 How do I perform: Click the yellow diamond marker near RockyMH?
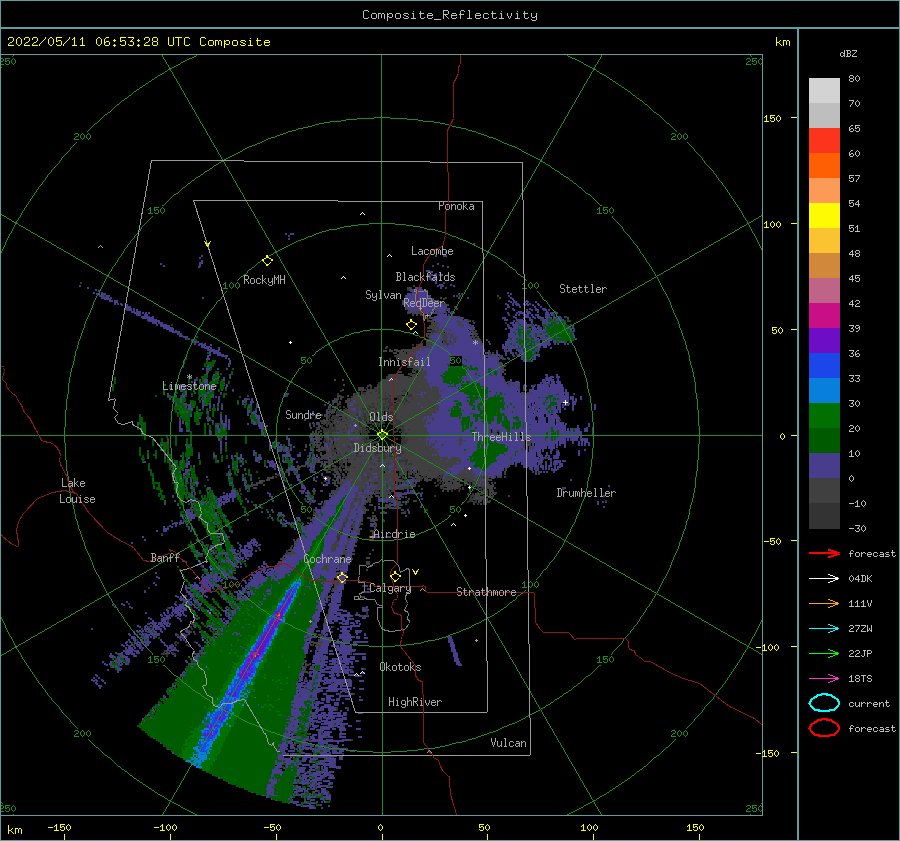click(267, 261)
